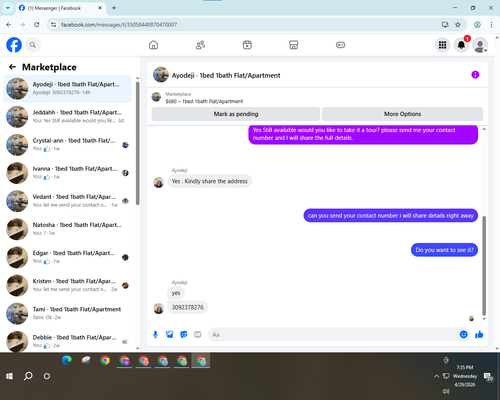Viewport: 500px width, 400px height.
Task: Open the Ayodeji conversation in the list
Action: click(67, 89)
